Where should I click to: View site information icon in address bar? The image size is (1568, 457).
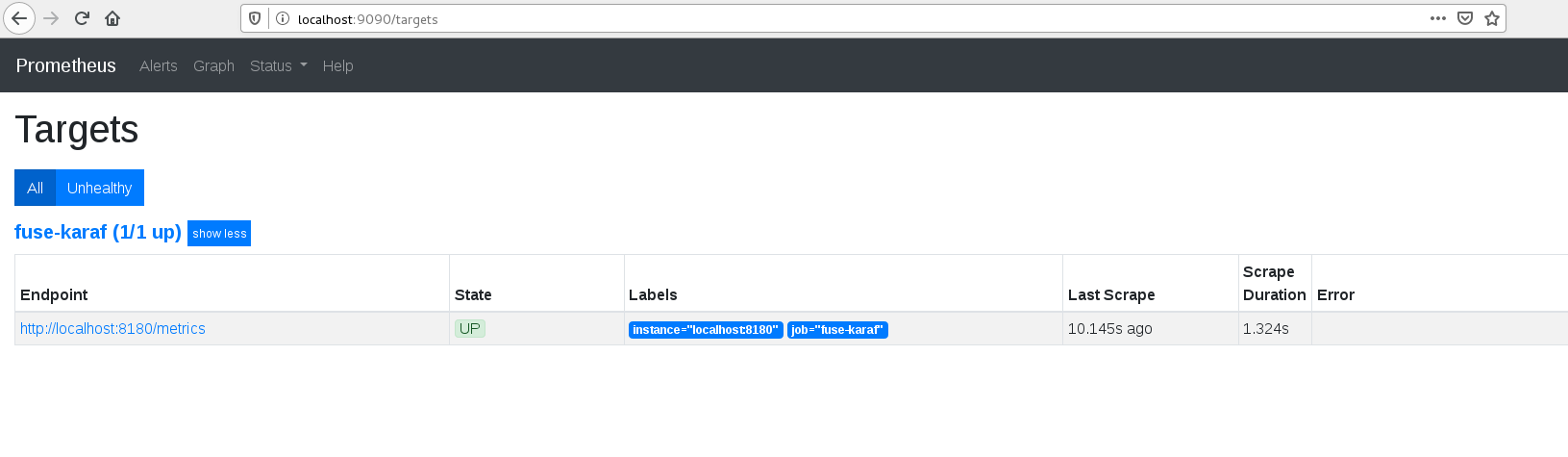point(283,18)
